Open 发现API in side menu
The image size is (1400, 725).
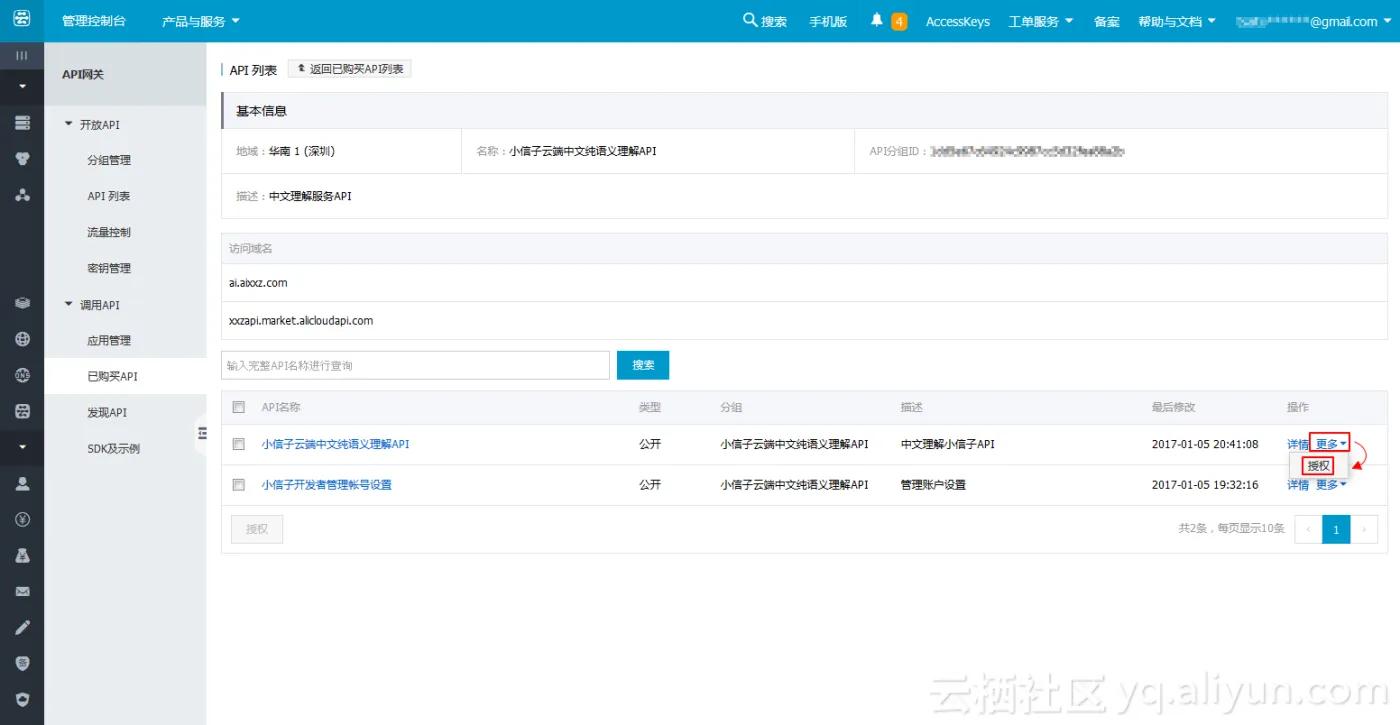(107, 412)
